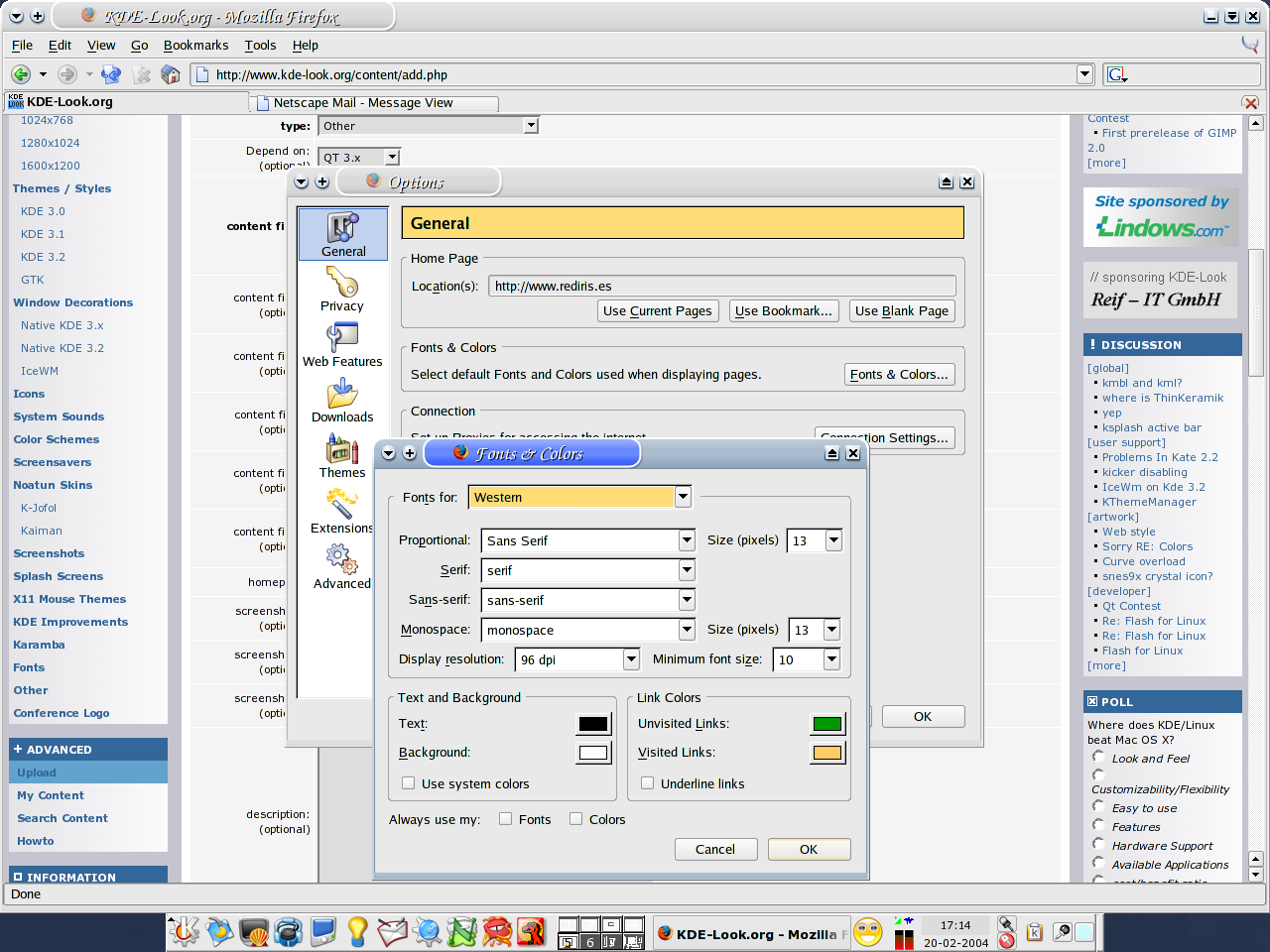Click the clock showing 17:14
Image resolution: width=1270 pixels, height=952 pixels.
(955, 925)
